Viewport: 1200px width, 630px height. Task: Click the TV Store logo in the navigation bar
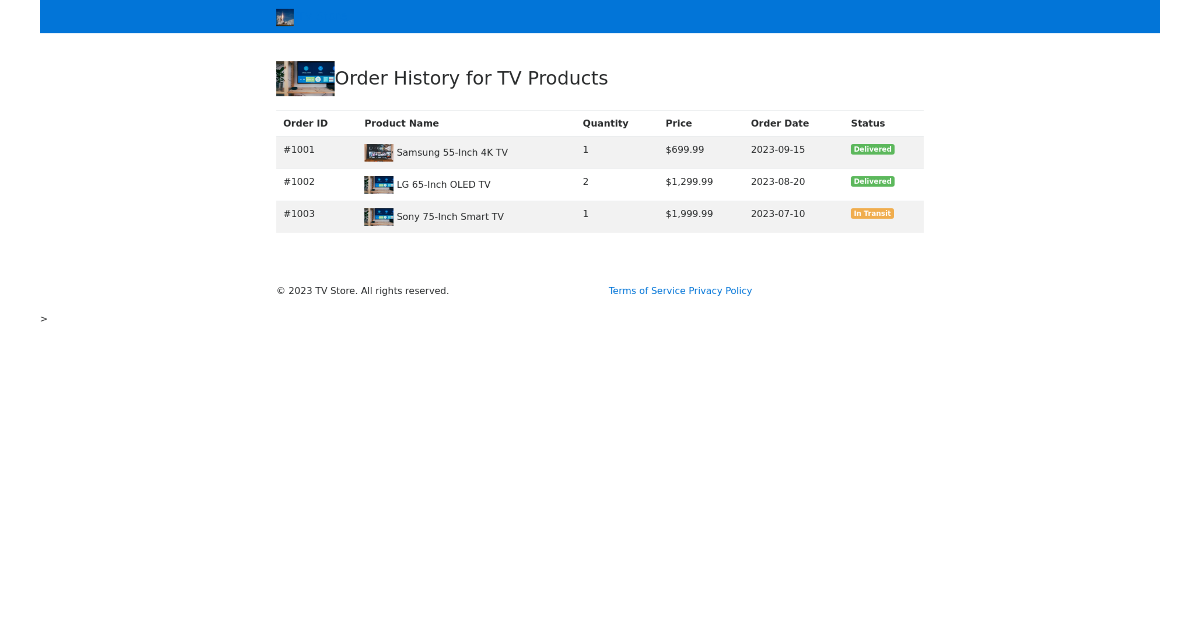284,17
